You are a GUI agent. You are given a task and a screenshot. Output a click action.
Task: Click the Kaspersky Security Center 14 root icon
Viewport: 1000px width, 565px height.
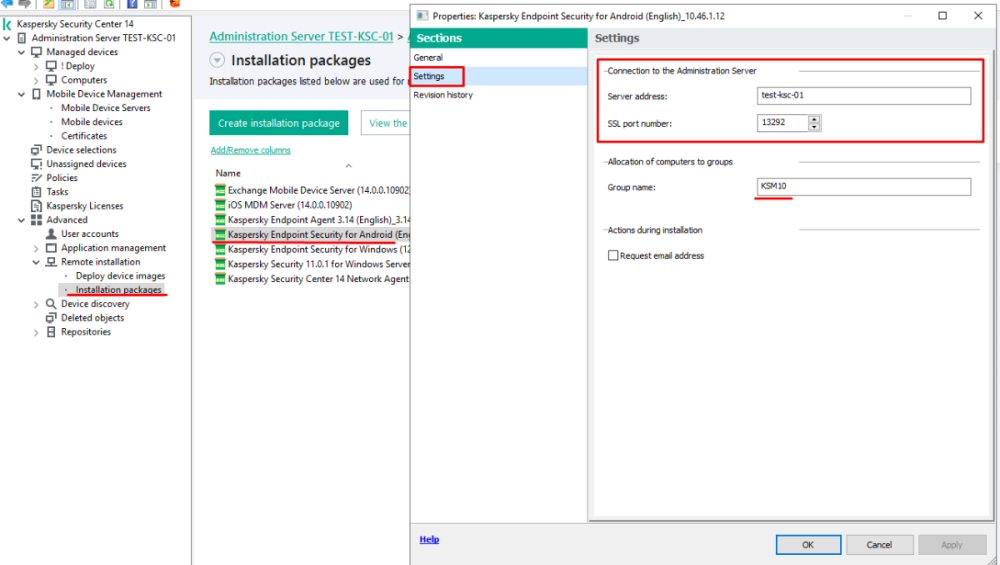pyautogui.click(x=7, y=24)
